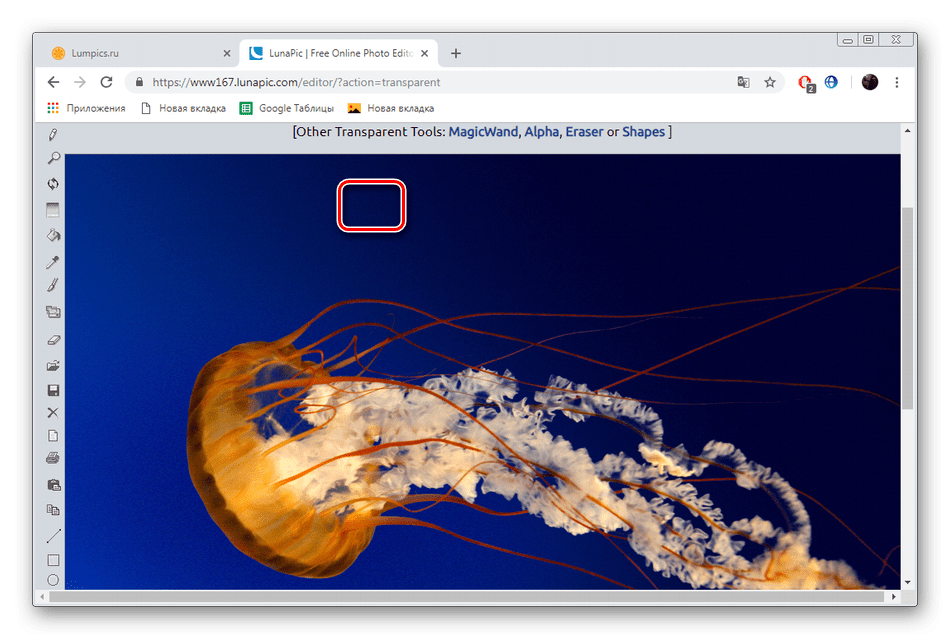Select the Pencil tool in left toolbar
The image size is (950, 639).
pyautogui.click(x=53, y=134)
